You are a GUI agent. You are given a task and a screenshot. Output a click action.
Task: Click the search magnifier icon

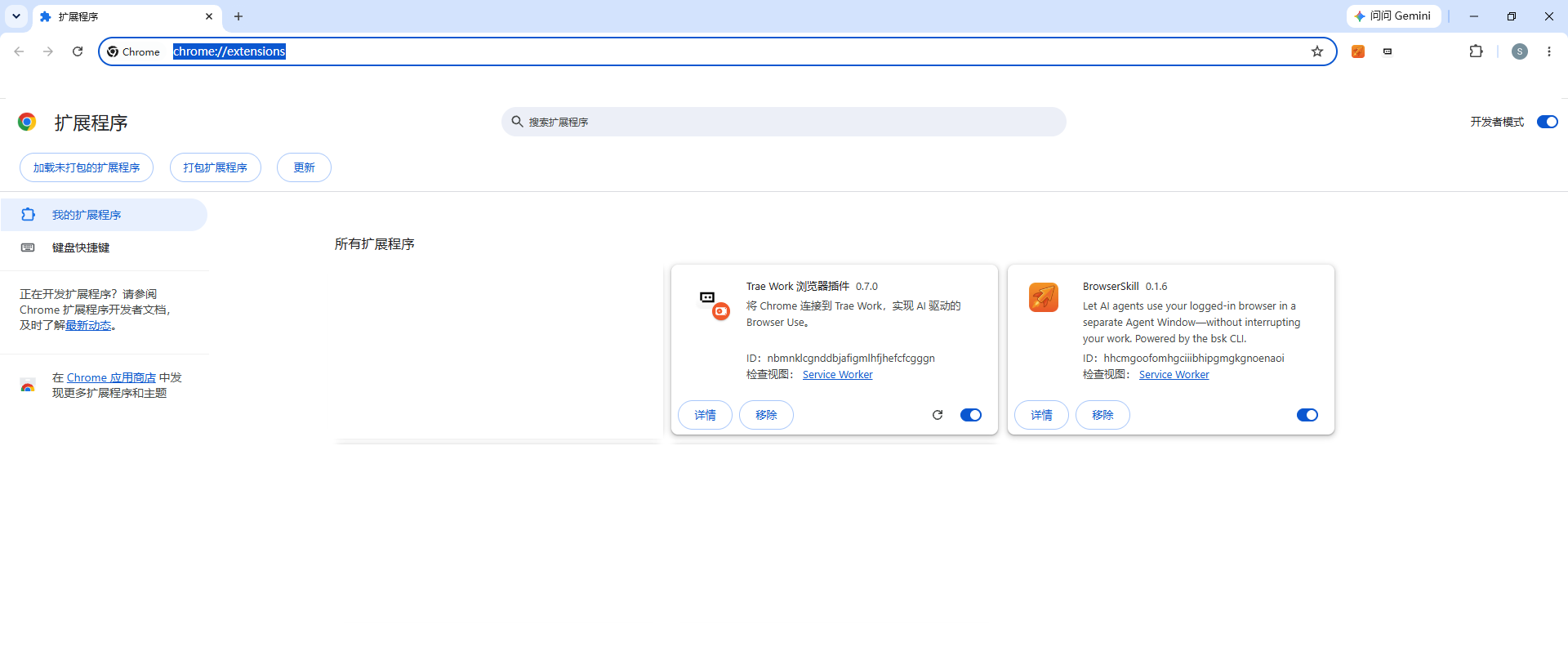pyautogui.click(x=517, y=122)
